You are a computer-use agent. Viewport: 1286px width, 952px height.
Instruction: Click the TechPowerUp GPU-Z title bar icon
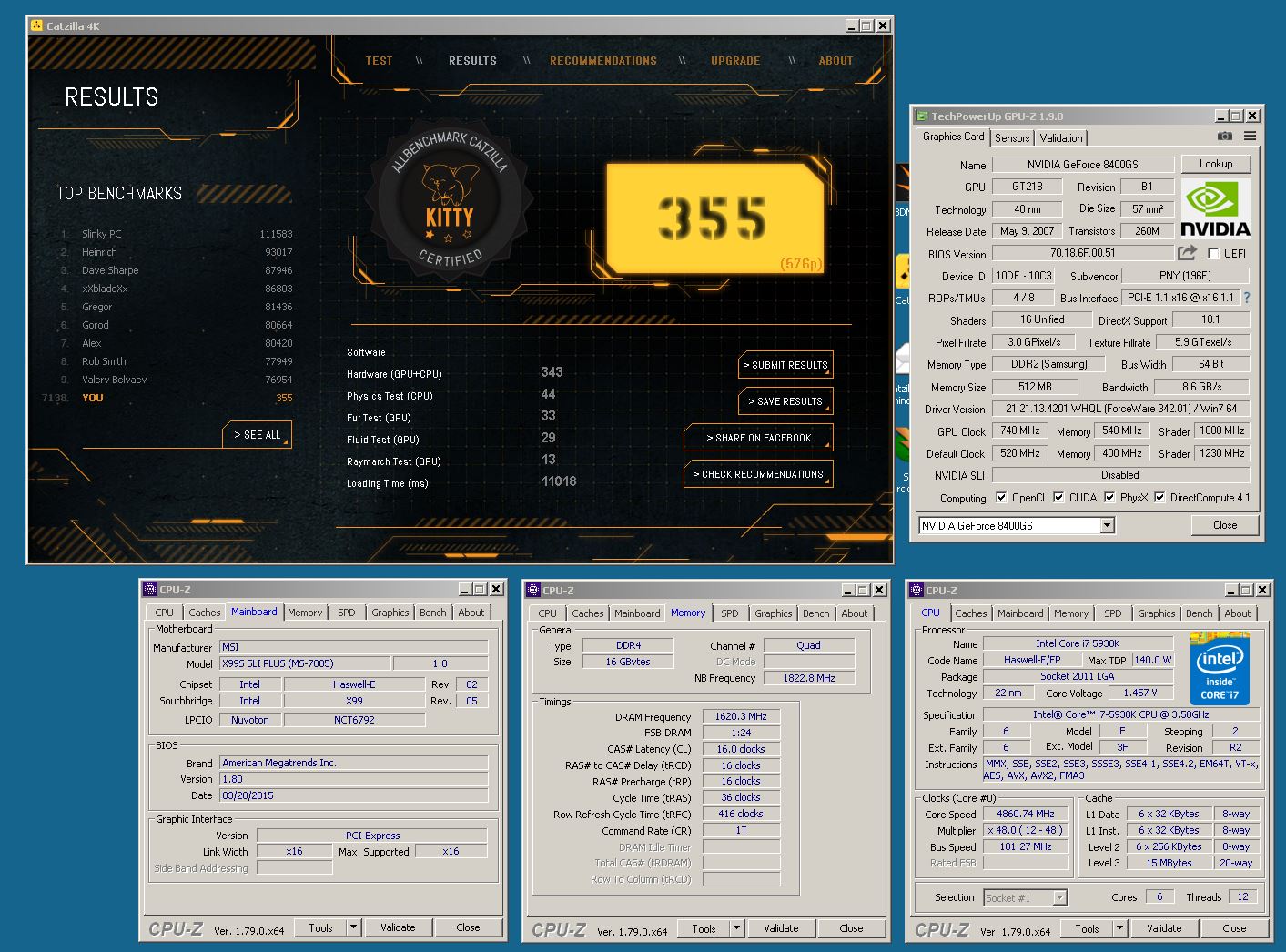point(922,116)
